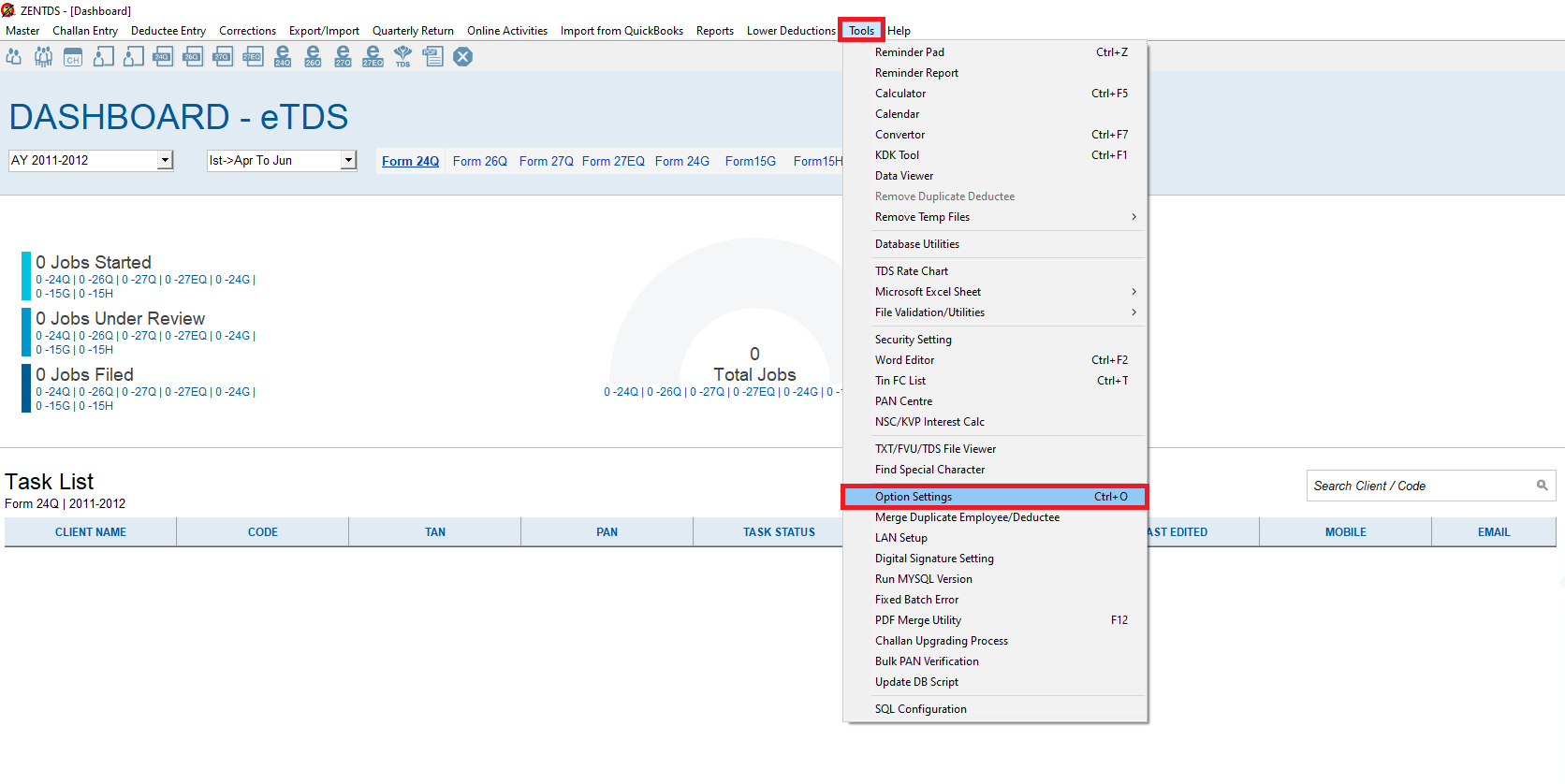
Task: Click the magnifier icon in client search box
Action: (x=1542, y=486)
